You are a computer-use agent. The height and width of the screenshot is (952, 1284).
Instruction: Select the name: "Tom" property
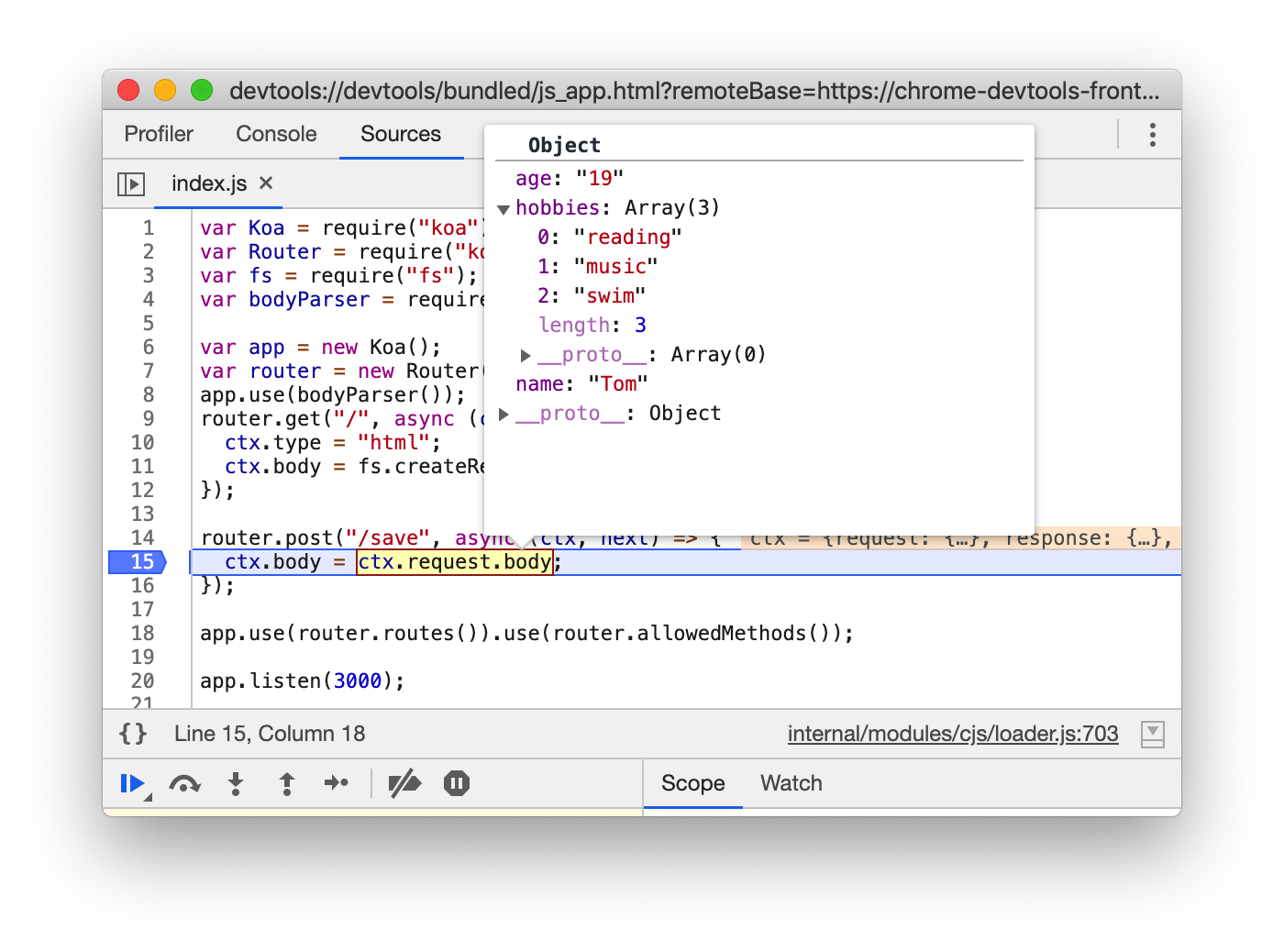tap(581, 383)
